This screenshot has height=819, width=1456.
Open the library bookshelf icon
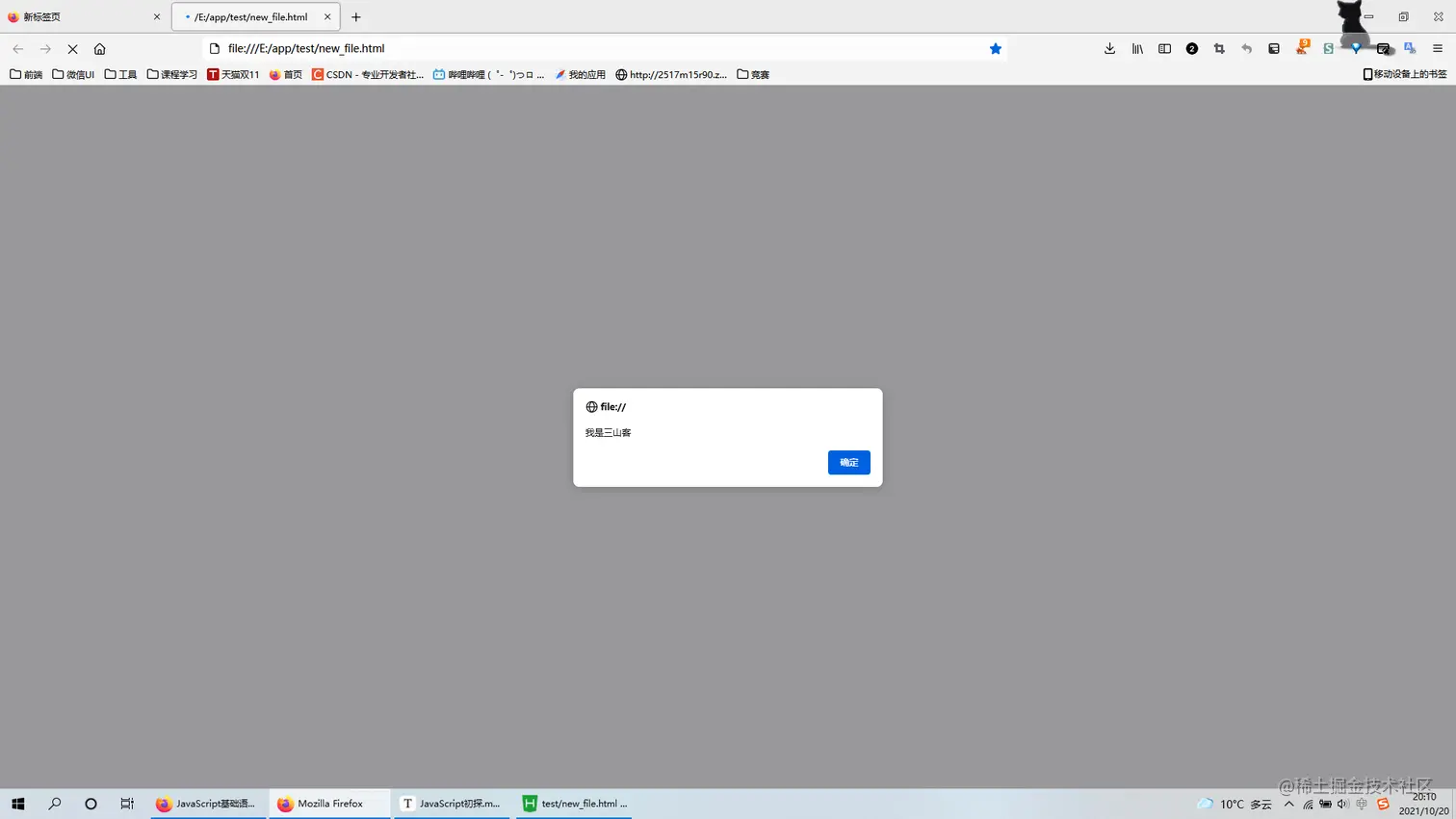(x=1137, y=48)
